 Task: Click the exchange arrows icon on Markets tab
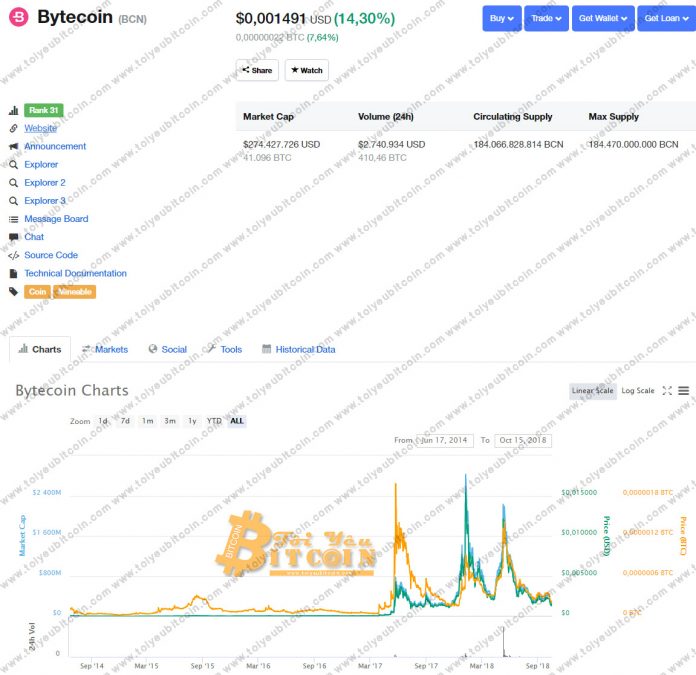click(x=86, y=349)
